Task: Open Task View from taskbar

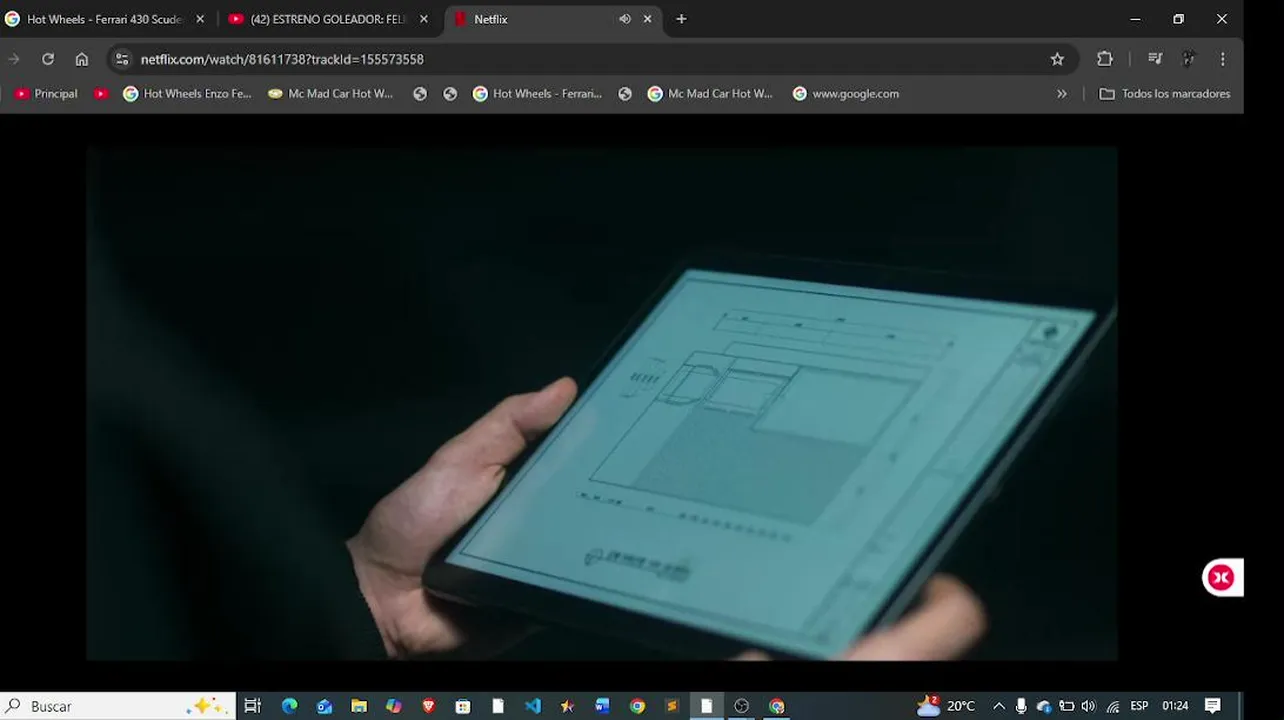Action: pos(253,706)
